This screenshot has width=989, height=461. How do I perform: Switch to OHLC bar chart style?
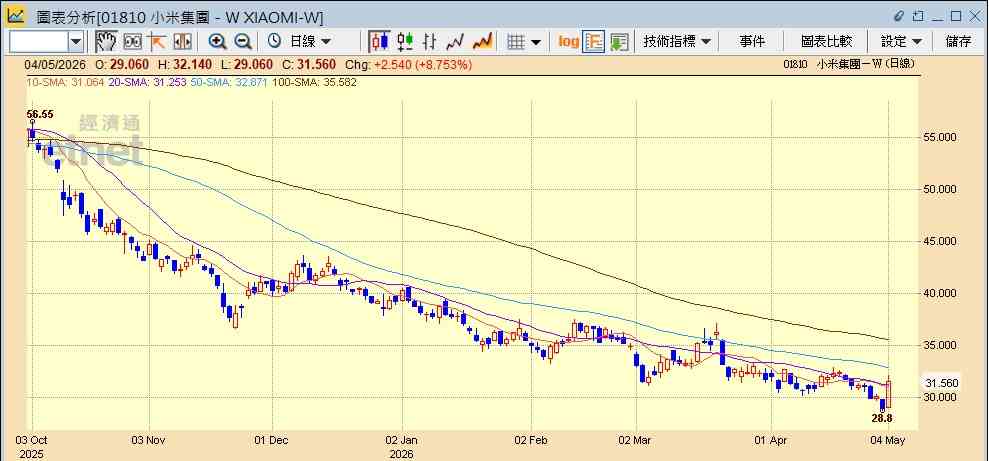[x=430, y=42]
